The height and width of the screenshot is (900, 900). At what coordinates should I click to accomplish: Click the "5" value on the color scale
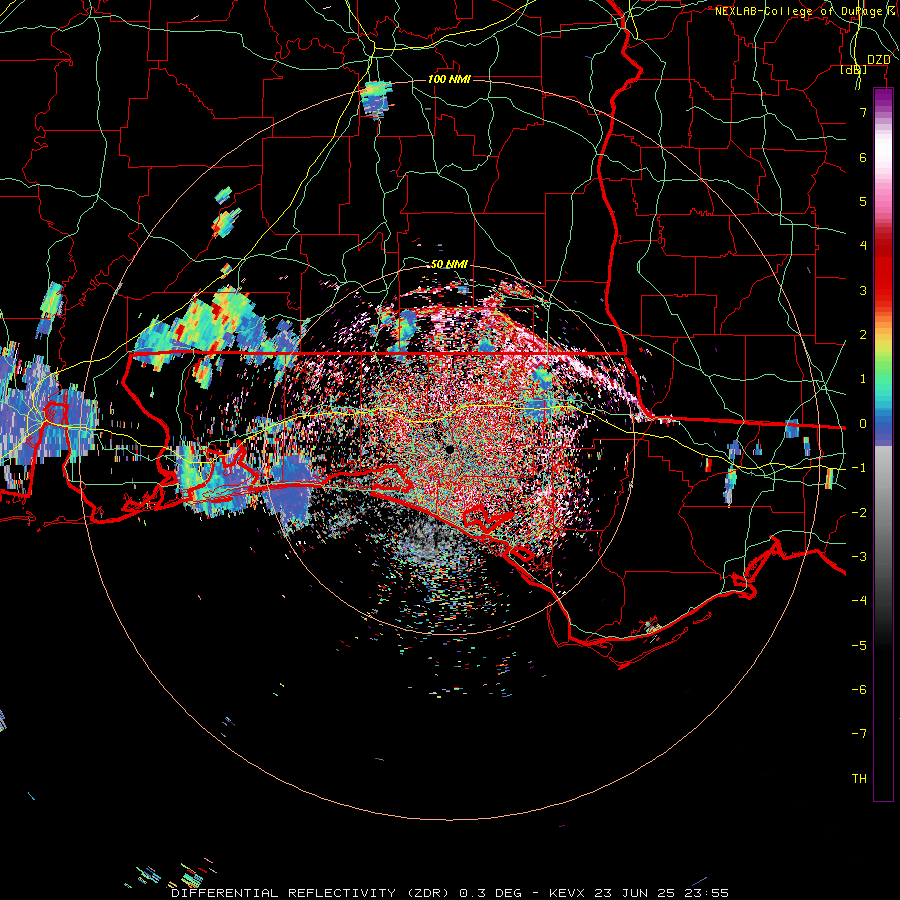863,201
